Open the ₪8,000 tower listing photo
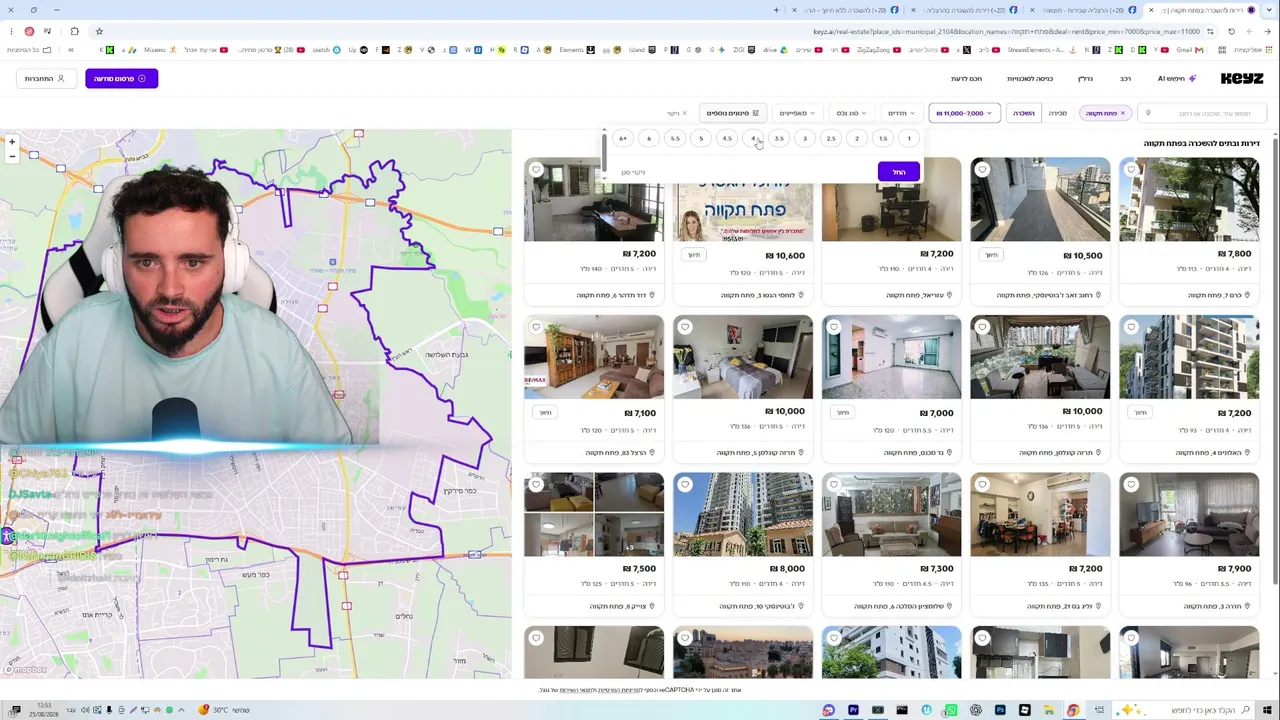This screenshot has height=720, width=1280. coord(743,514)
